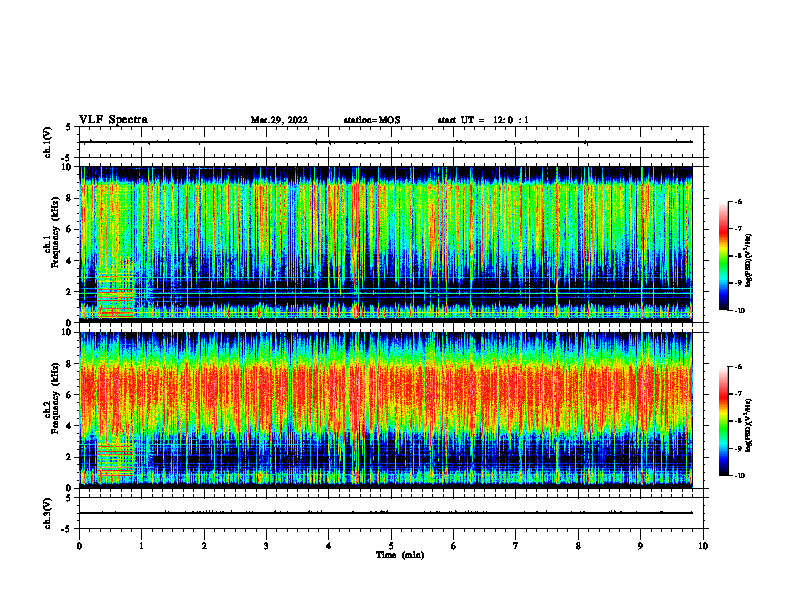Click the "-7" tick on ch.2 color bar

coord(739,394)
